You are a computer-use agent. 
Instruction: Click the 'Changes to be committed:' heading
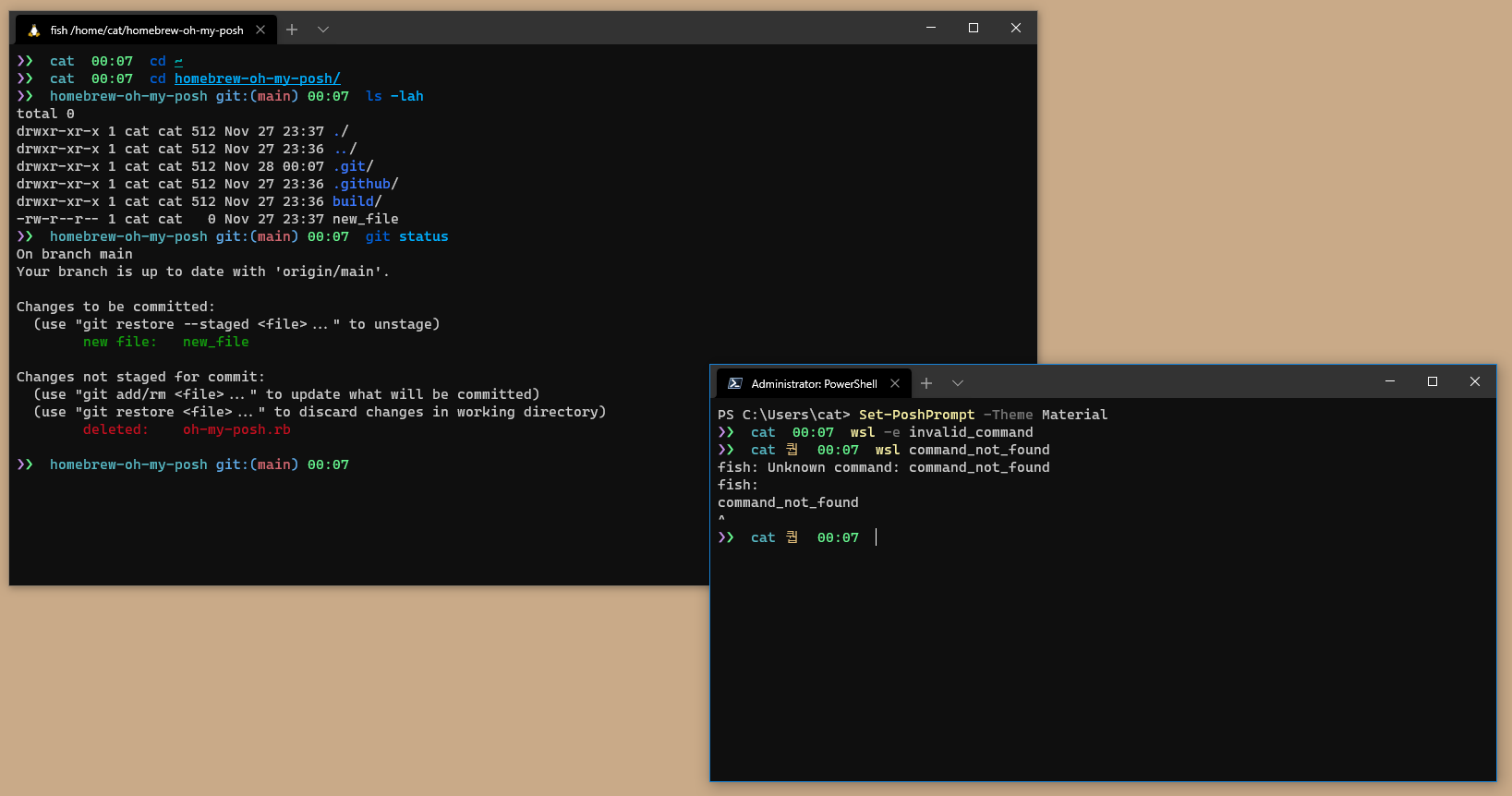115,307
